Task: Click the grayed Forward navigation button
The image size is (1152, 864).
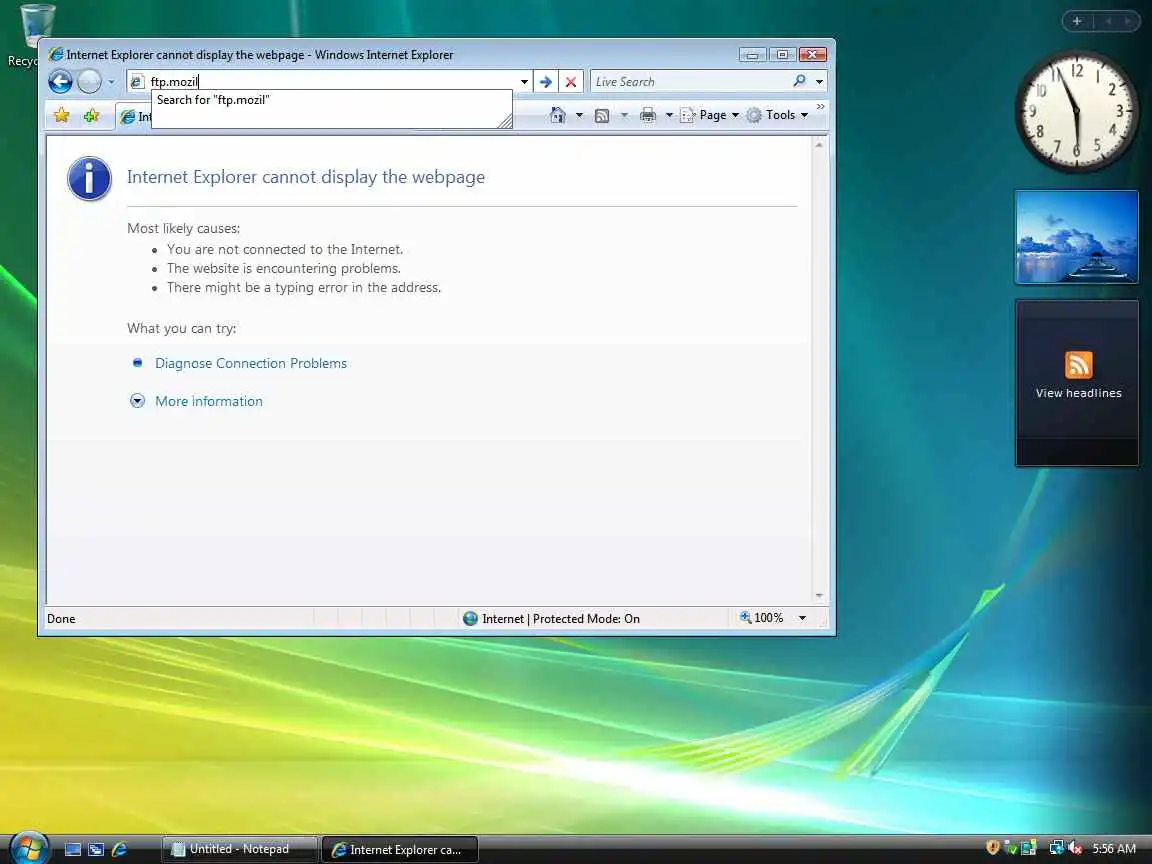Action: pos(90,82)
